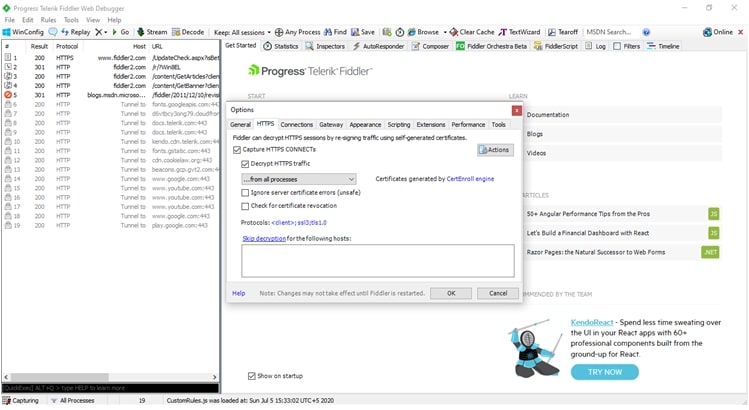Switch to General tab in Options
Viewport: 749px width, 410px height.
pyautogui.click(x=240, y=125)
